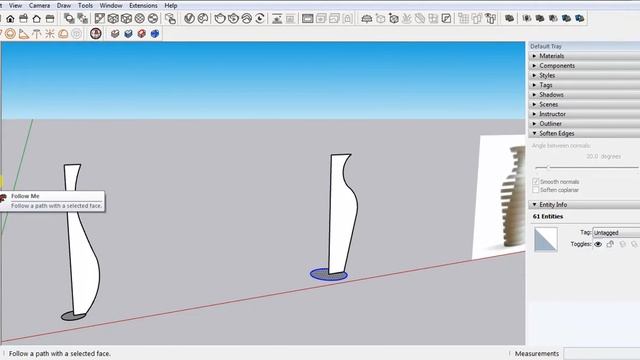The width and height of the screenshot is (640, 360).
Task: Open the Tools menu
Action: (85, 6)
